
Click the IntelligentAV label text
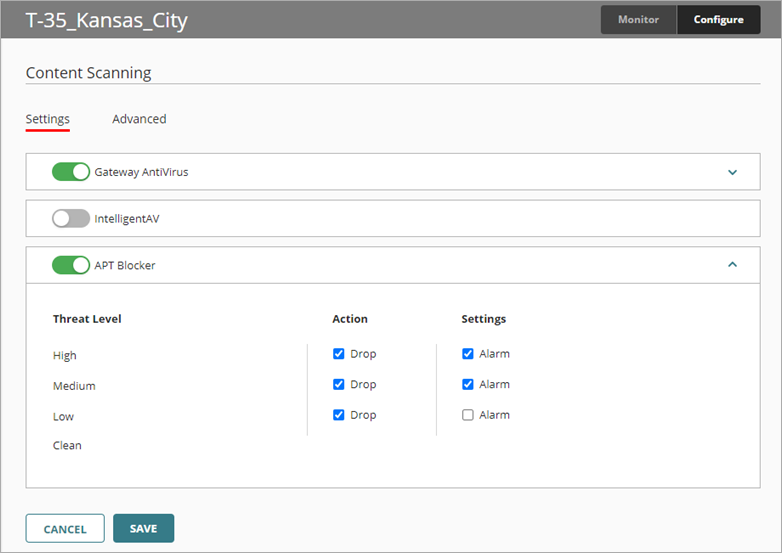click(127, 218)
